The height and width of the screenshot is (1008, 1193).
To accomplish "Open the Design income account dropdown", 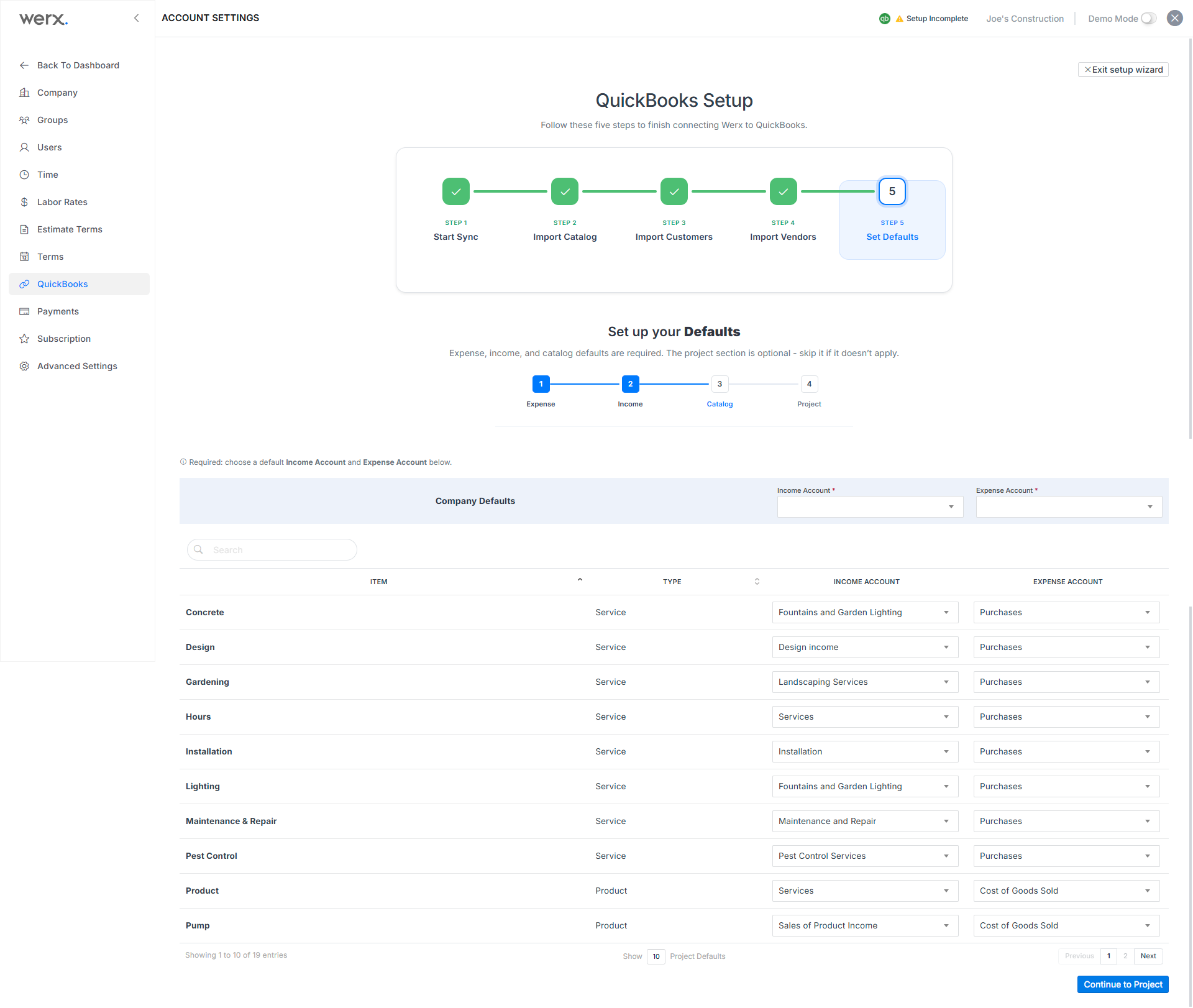I will click(x=865, y=648).
